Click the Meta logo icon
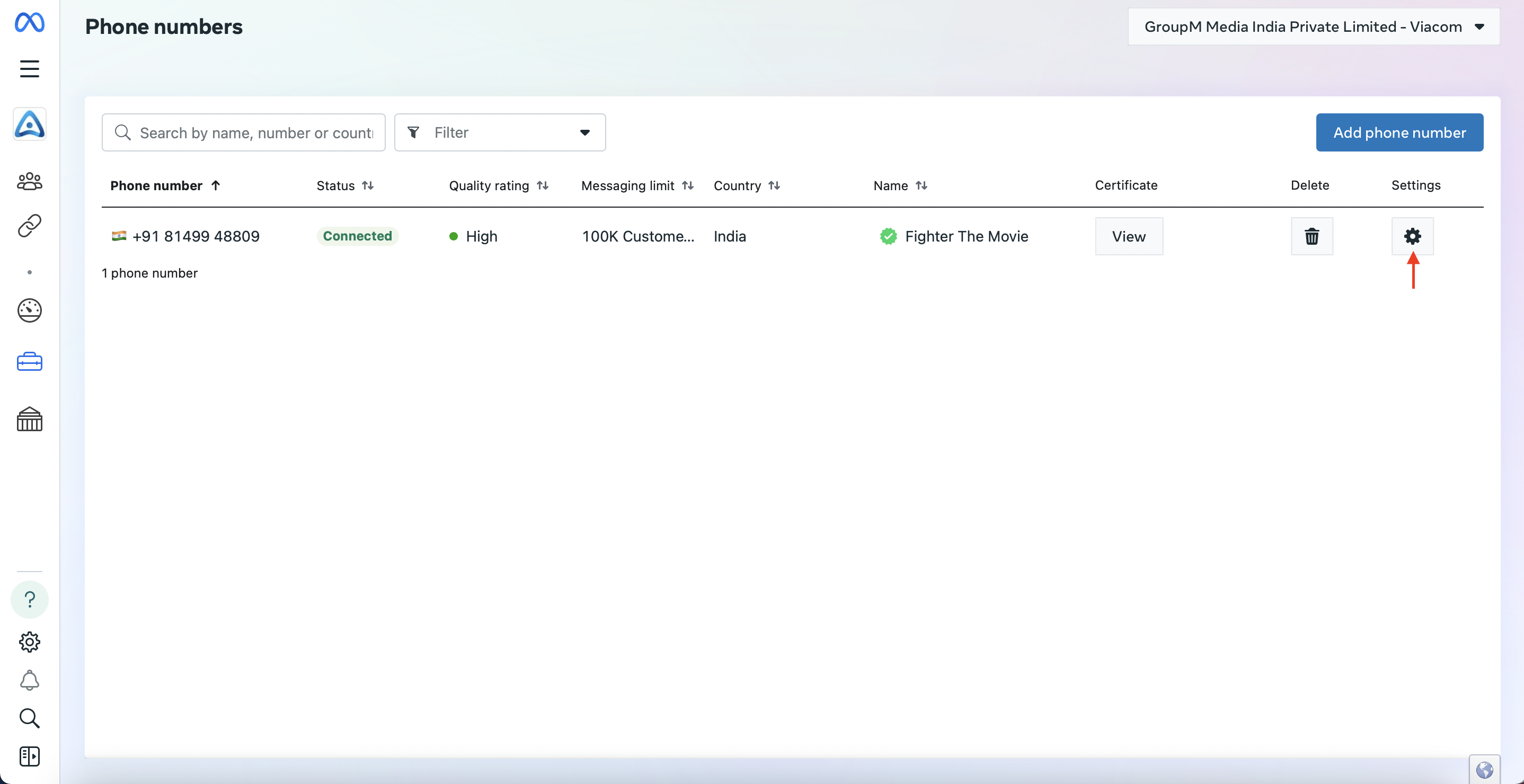The width and height of the screenshot is (1524, 784). coord(30,22)
